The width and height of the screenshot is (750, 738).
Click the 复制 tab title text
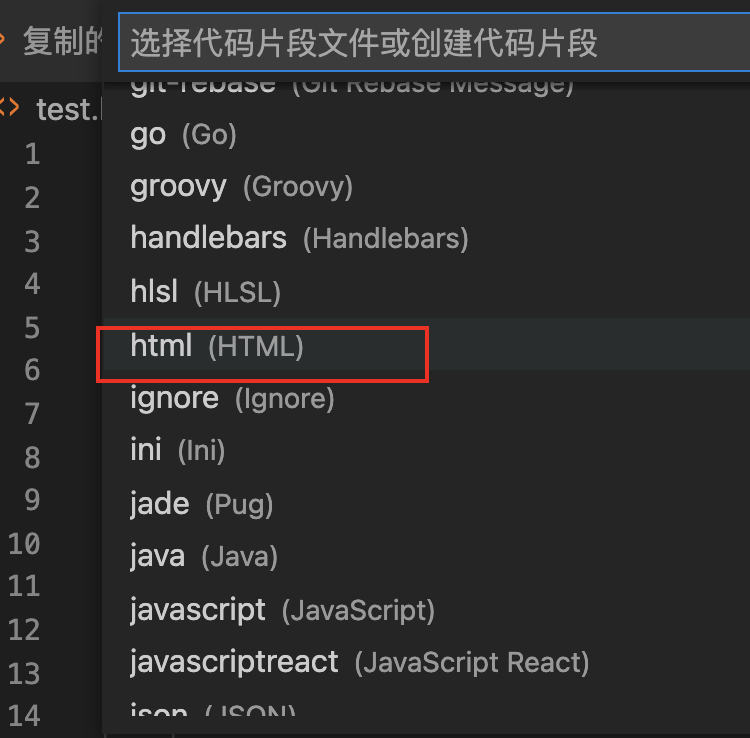pyautogui.click(x=62, y=42)
